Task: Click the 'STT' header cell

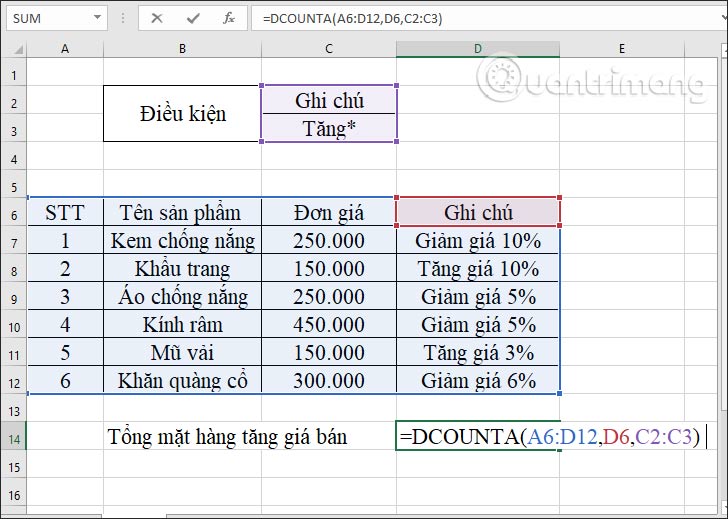Action: [x=65, y=212]
